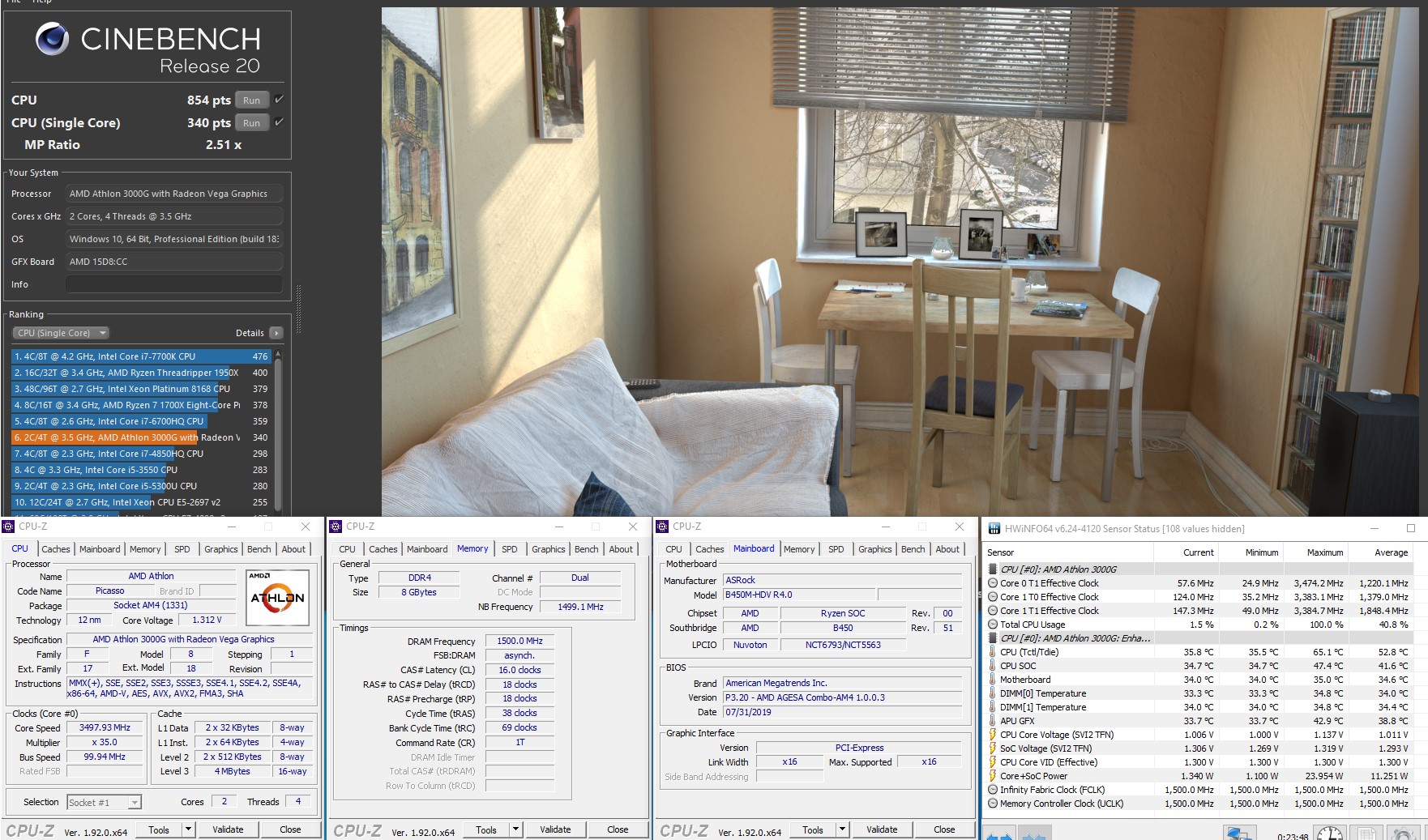The image size is (1428, 840).
Task: Click Validate in the CPU-Z CPU tab window
Action: (228, 829)
